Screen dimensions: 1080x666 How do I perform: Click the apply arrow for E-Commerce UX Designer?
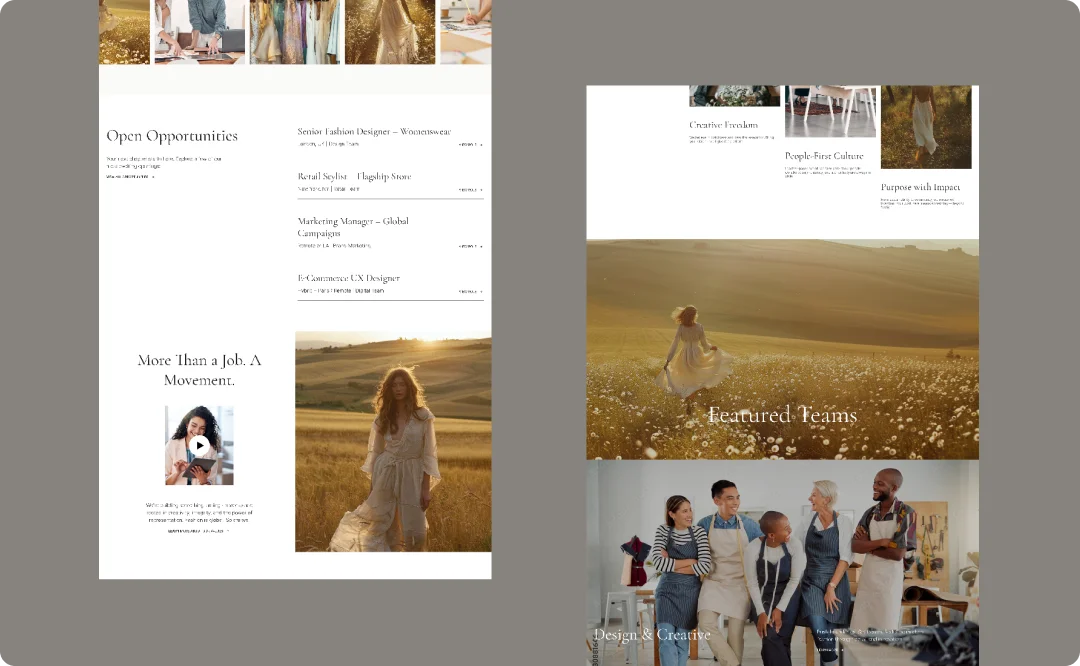point(470,292)
